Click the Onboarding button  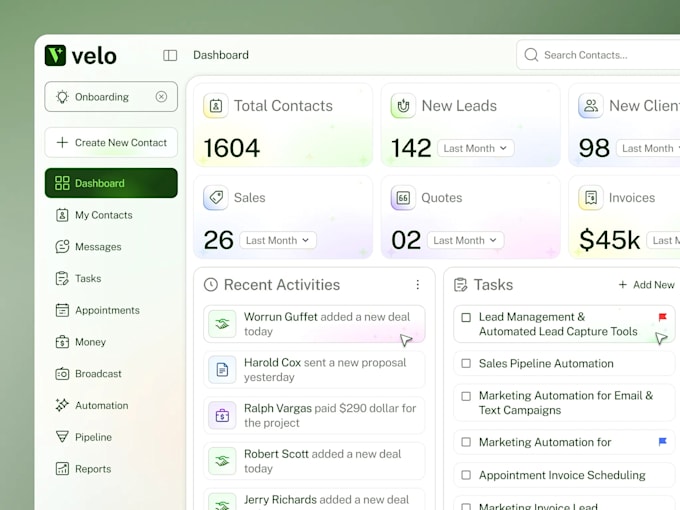pyautogui.click(x=111, y=97)
